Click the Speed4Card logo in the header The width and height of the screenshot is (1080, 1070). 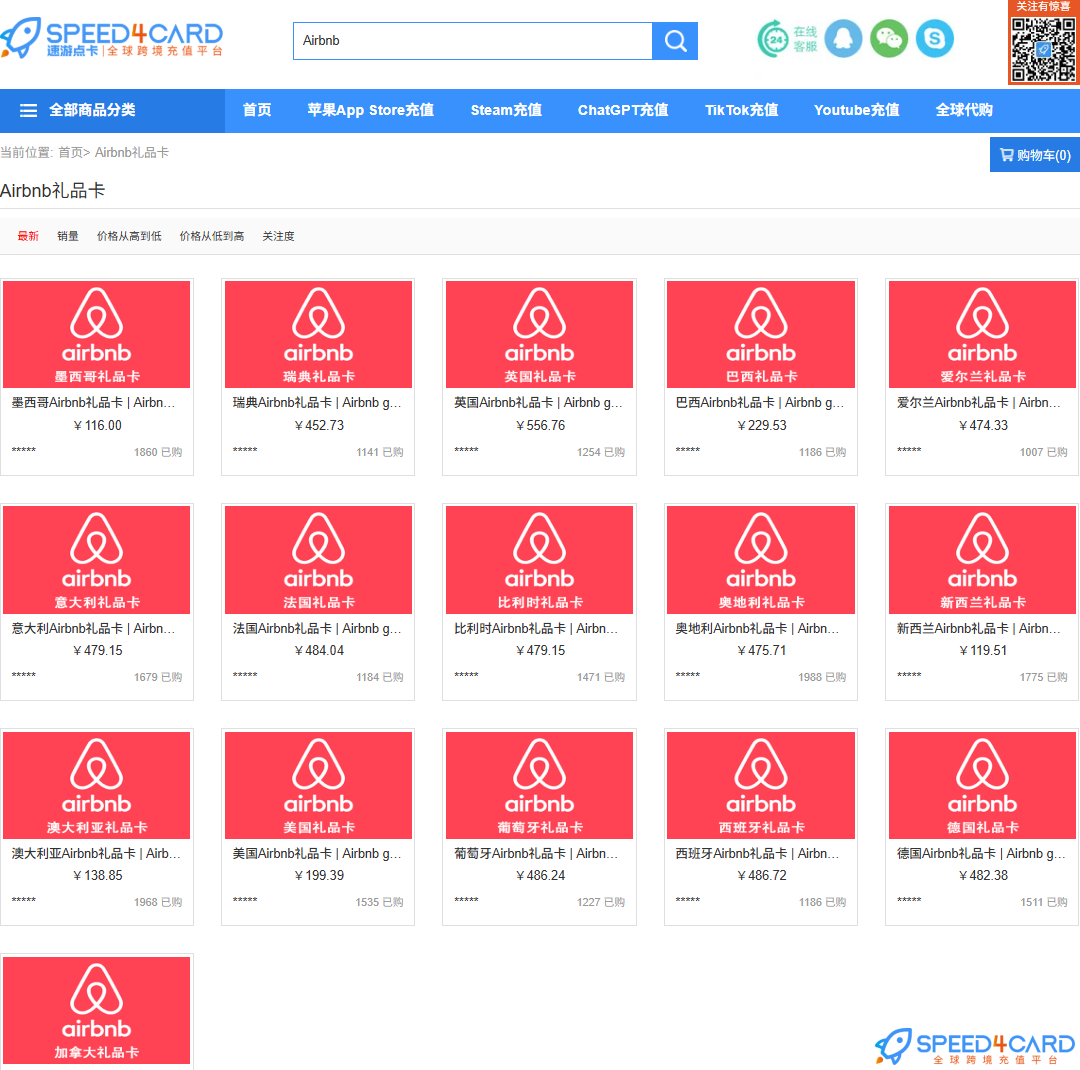point(112,38)
